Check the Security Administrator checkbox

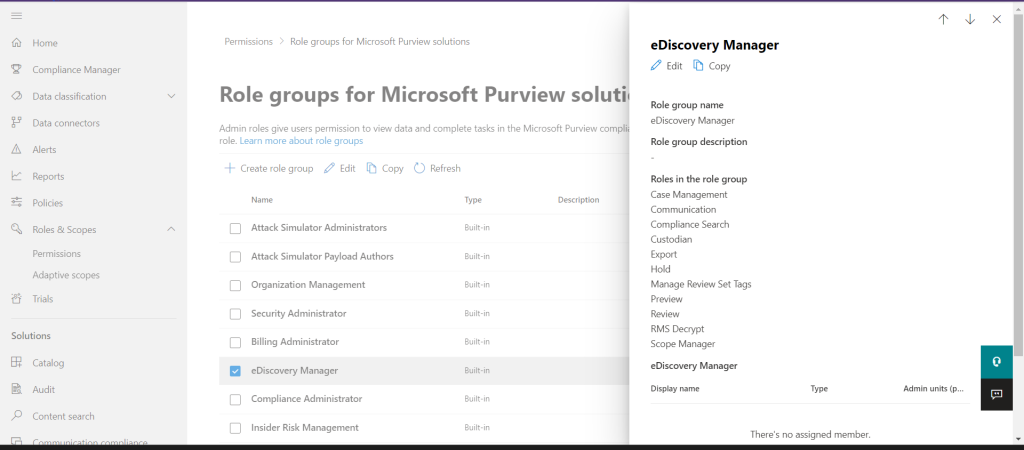235,314
